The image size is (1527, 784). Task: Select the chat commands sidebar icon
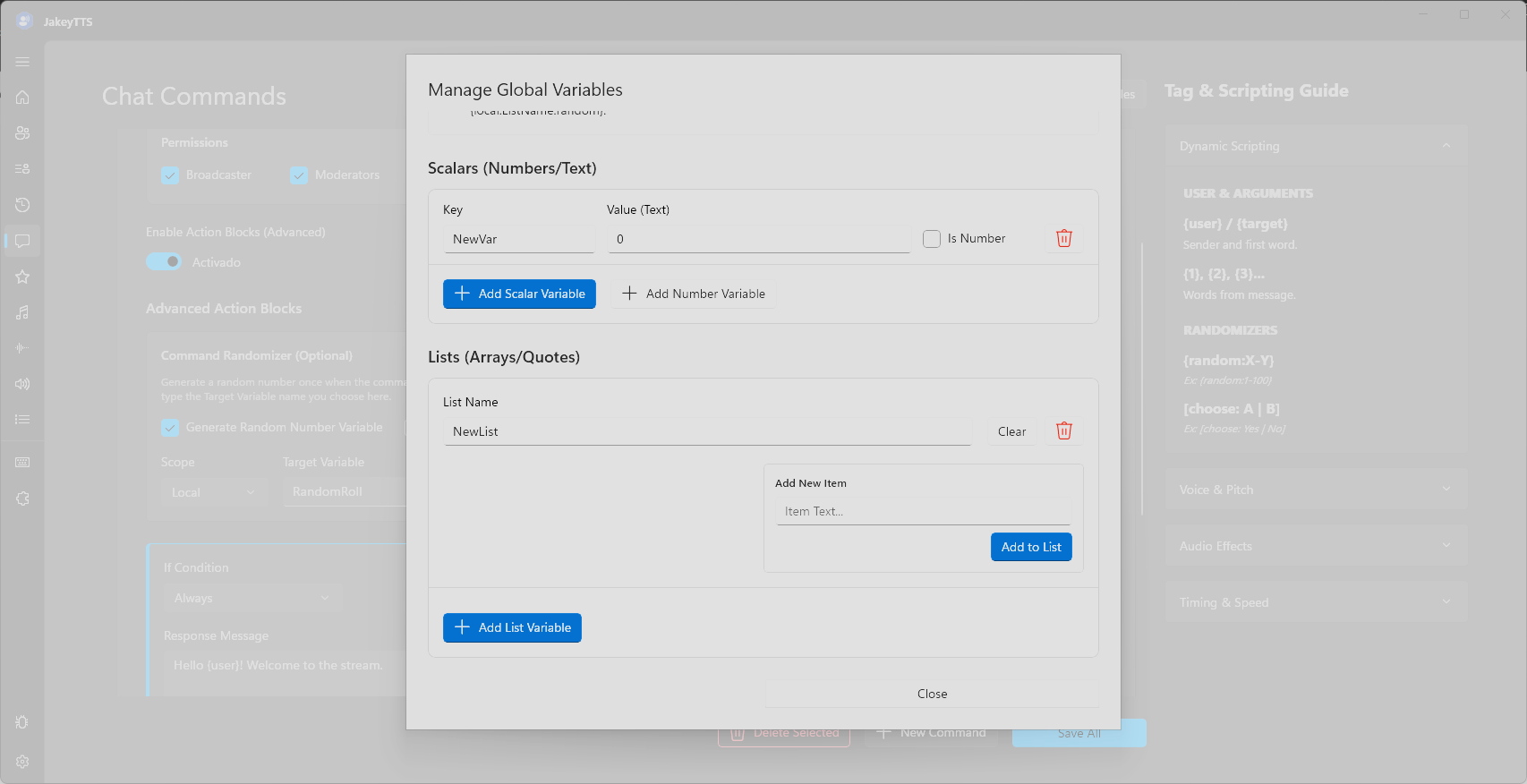click(x=22, y=241)
